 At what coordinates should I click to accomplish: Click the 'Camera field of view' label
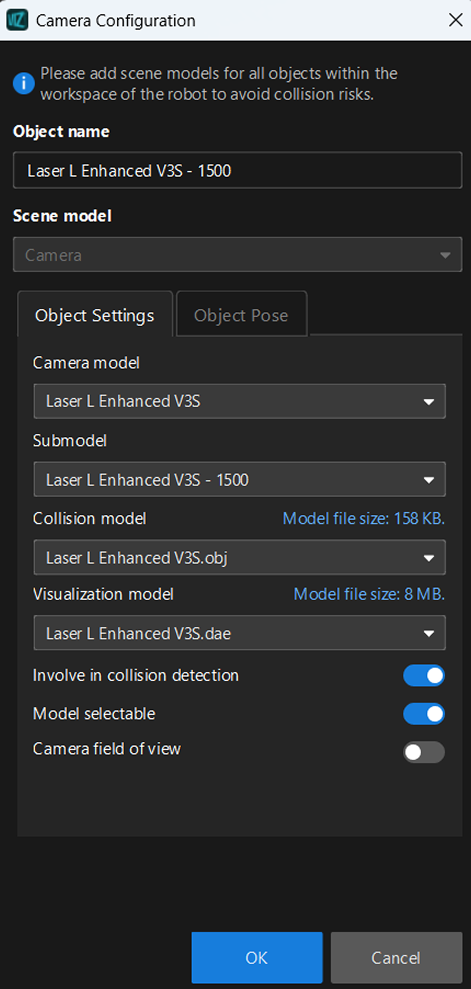point(107,749)
